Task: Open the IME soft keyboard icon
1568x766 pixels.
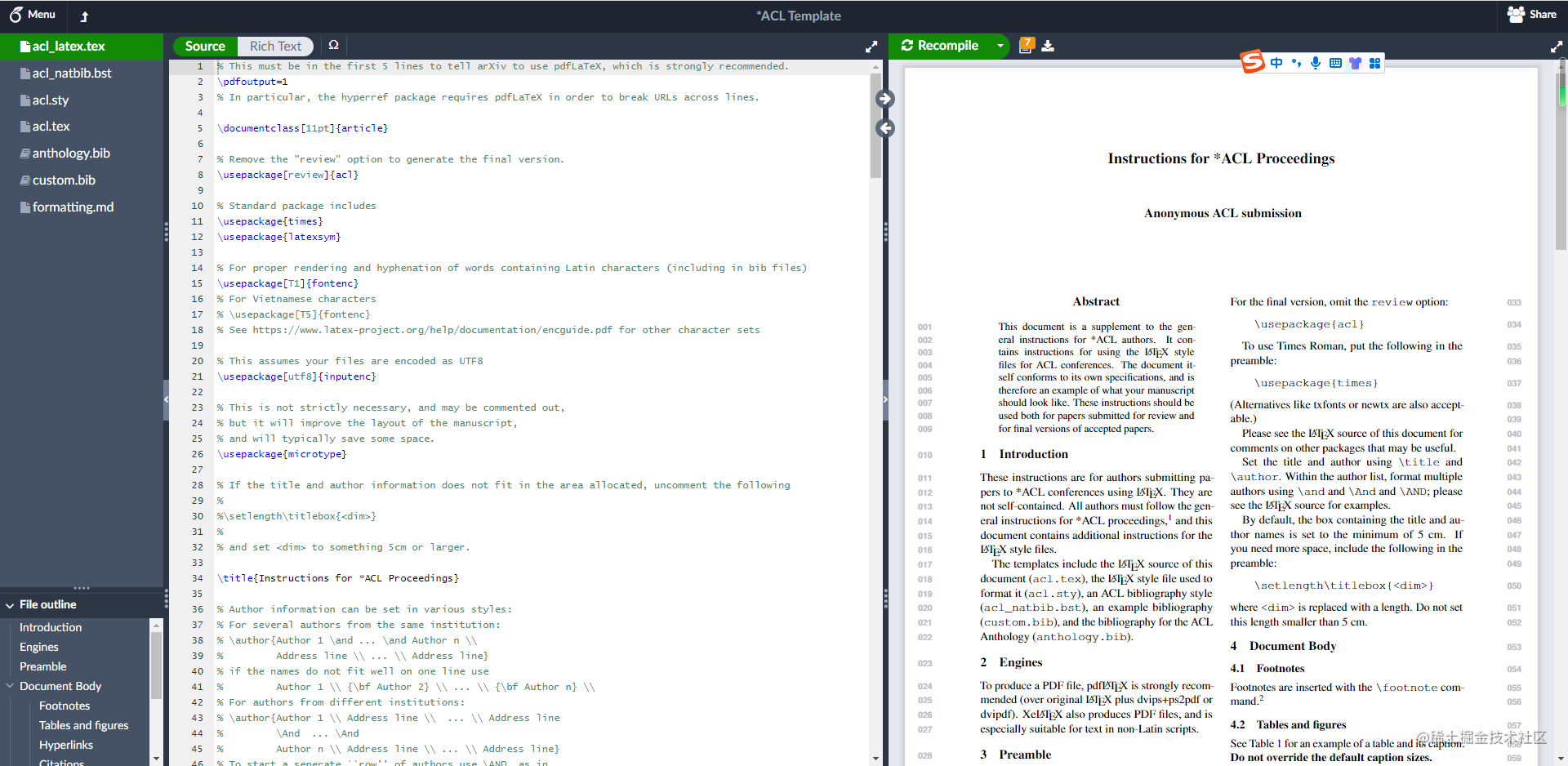Action: 1335,63
